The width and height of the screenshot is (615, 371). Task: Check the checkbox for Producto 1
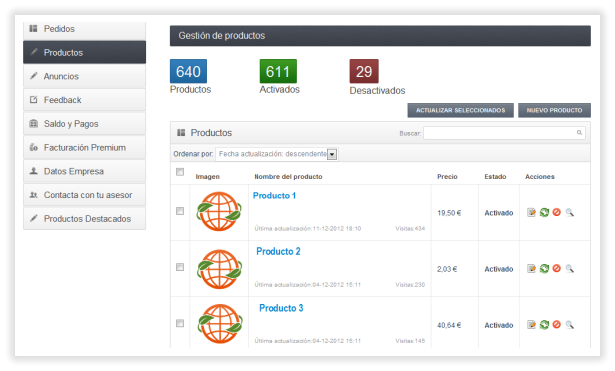[180, 211]
